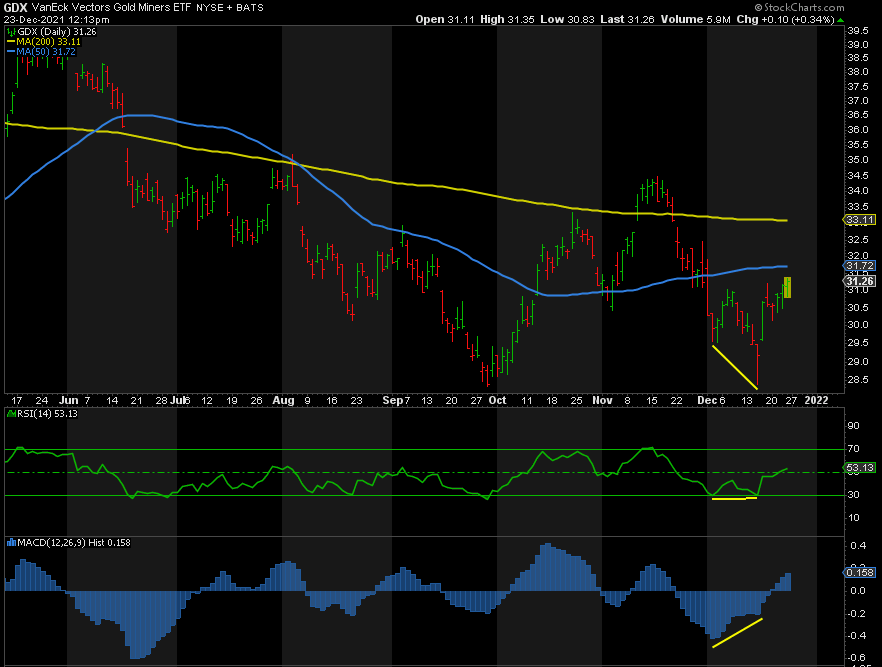The height and width of the screenshot is (667, 882).
Task: Click the 38.0 label on the price axis
Action: tap(858, 72)
